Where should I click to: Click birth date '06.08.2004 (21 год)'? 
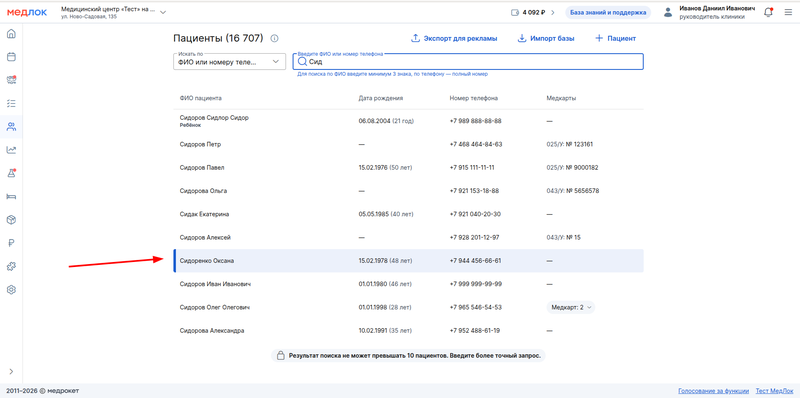click(386, 121)
